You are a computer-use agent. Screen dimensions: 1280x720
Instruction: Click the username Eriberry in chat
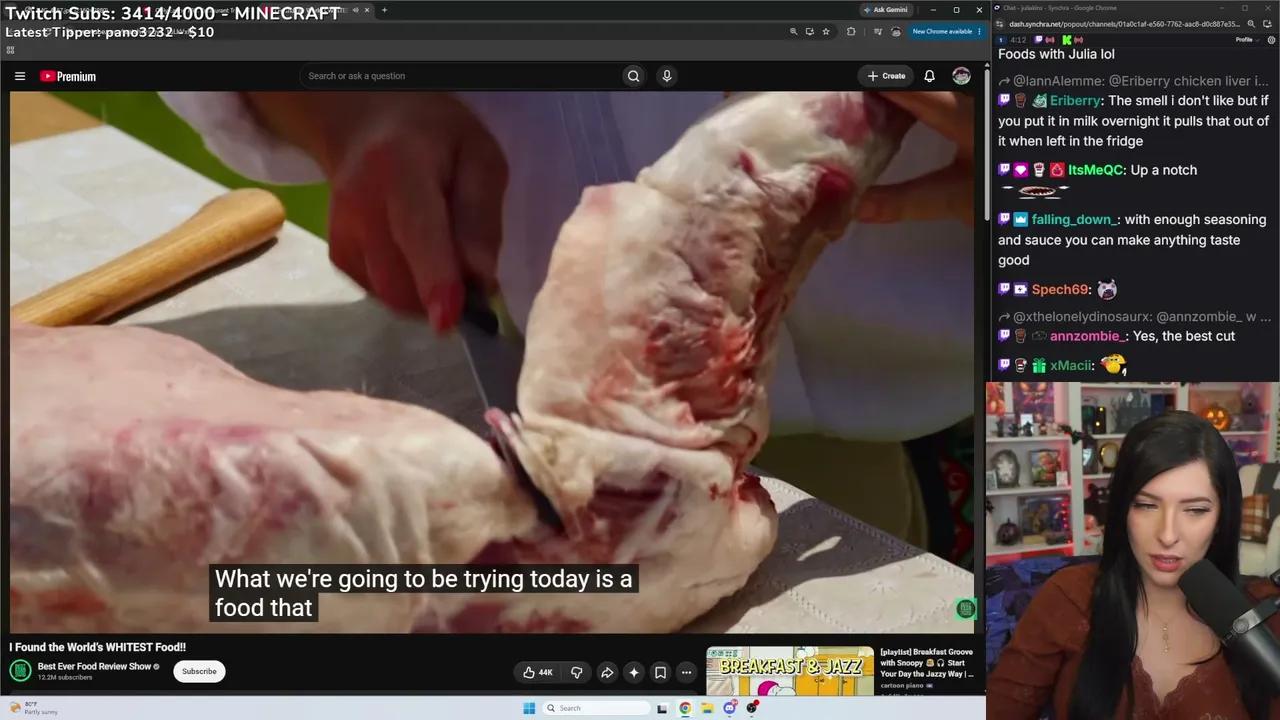point(1075,100)
